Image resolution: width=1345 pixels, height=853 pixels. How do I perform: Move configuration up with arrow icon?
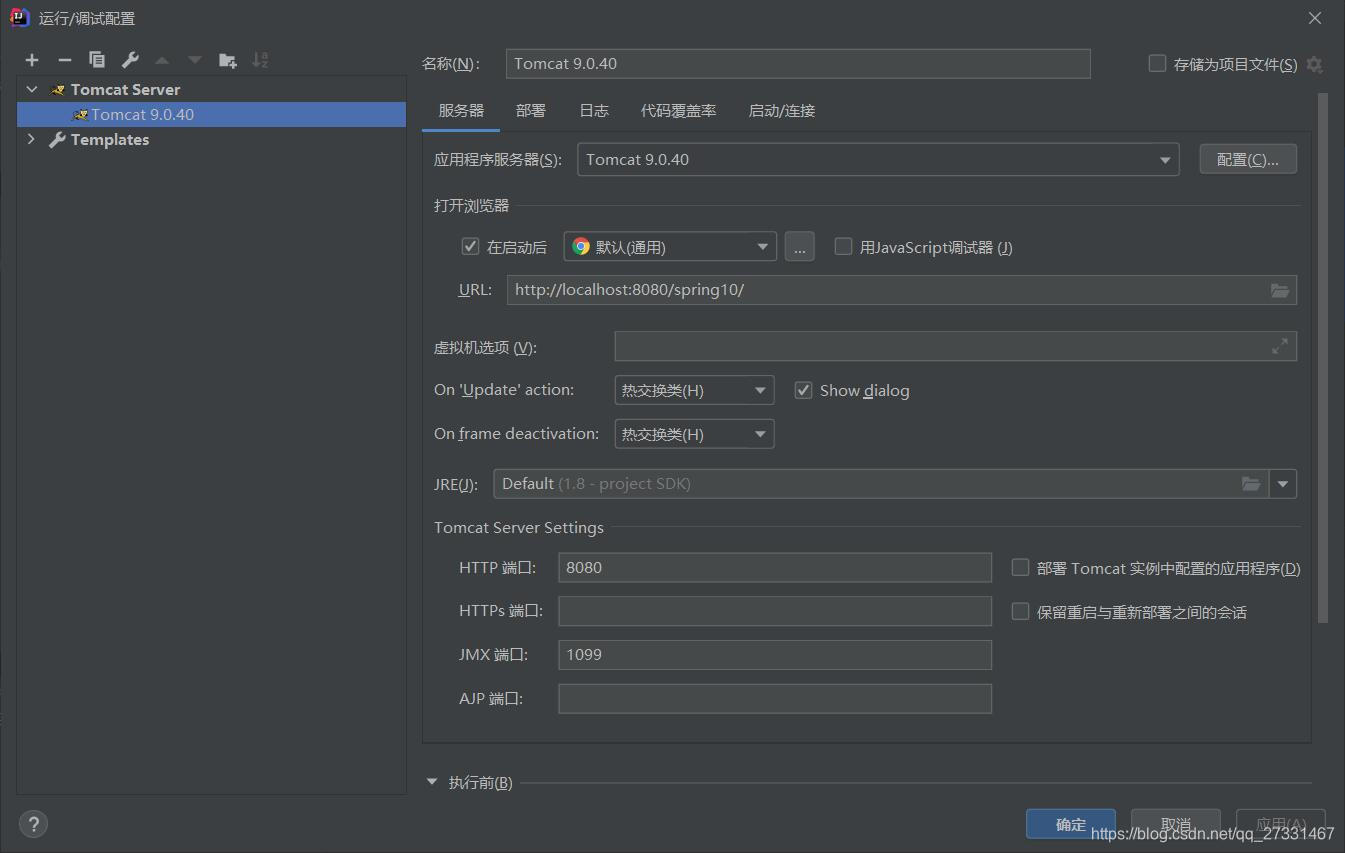tap(162, 60)
